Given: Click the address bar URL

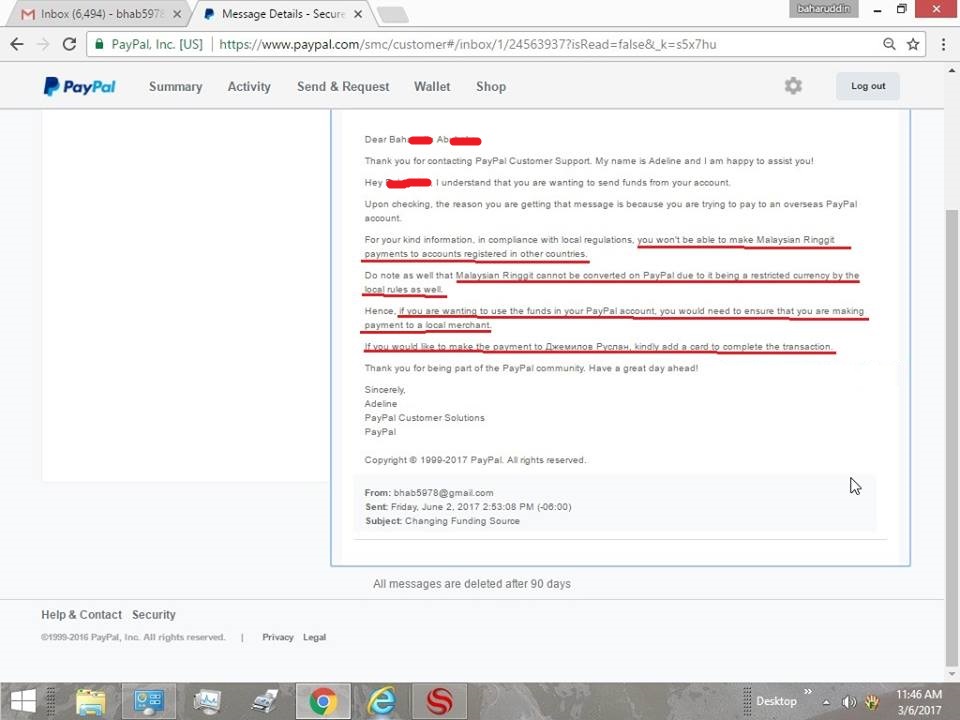Looking at the screenshot, I should [467, 44].
